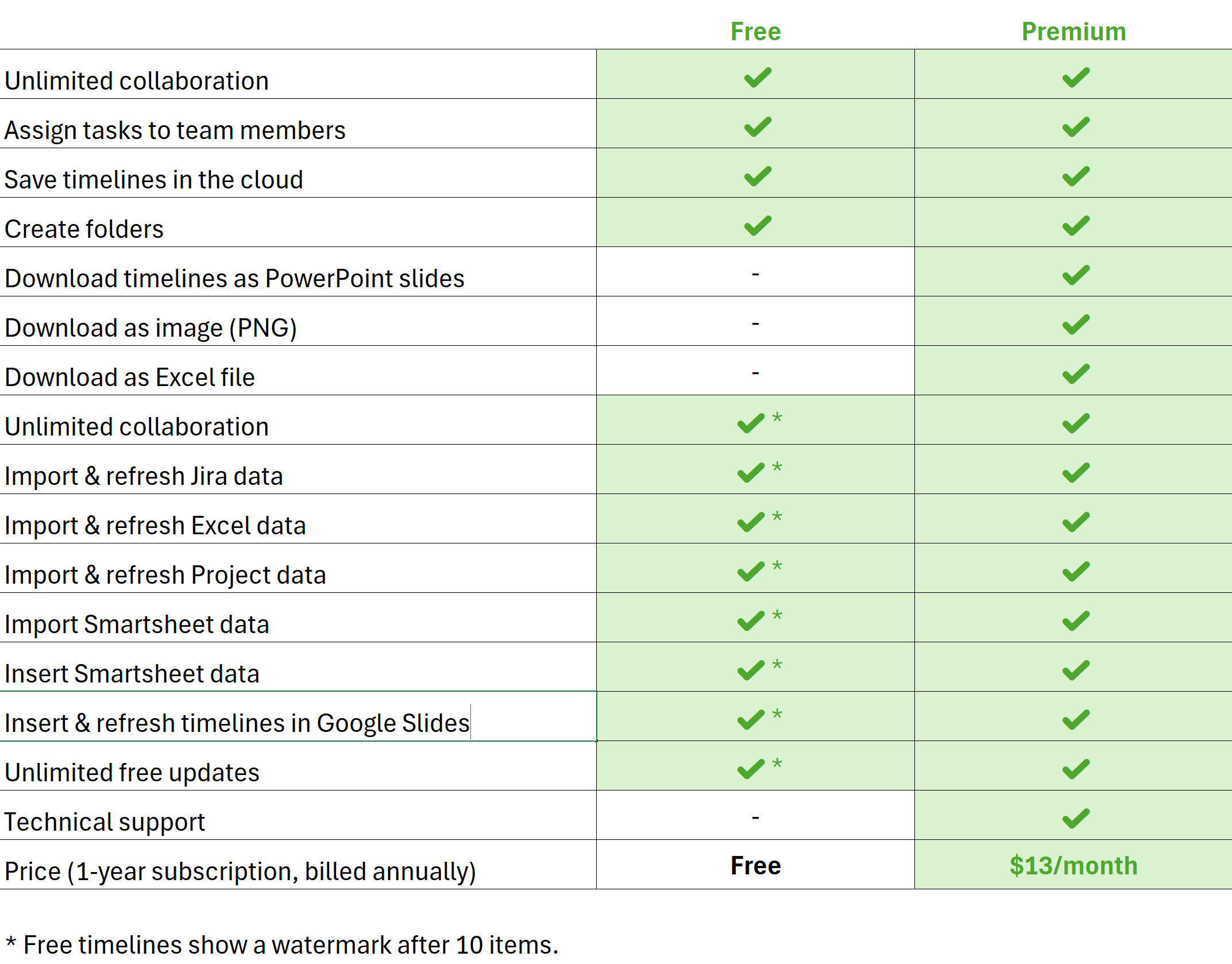Click Premium checkmark for Technical support row
Viewport: 1232px width, 964px height.
1076,819
